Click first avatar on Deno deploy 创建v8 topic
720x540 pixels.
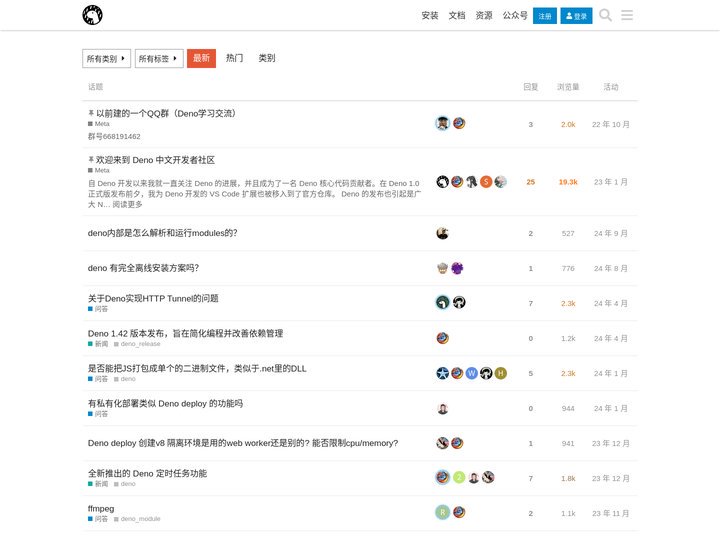point(443,443)
